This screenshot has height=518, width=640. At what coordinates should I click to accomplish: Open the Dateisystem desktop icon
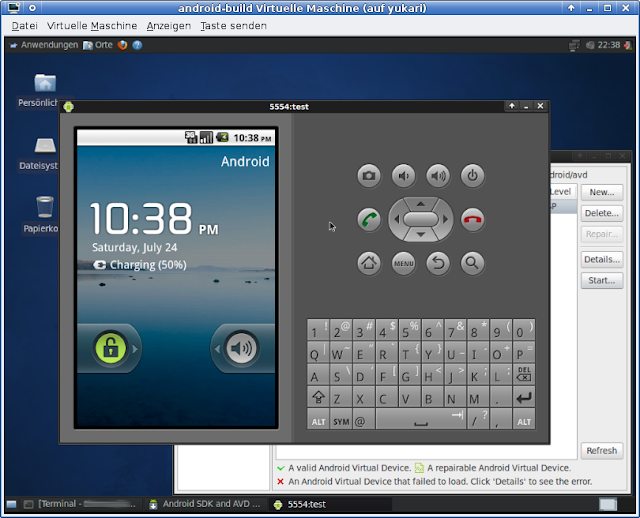coord(45,146)
